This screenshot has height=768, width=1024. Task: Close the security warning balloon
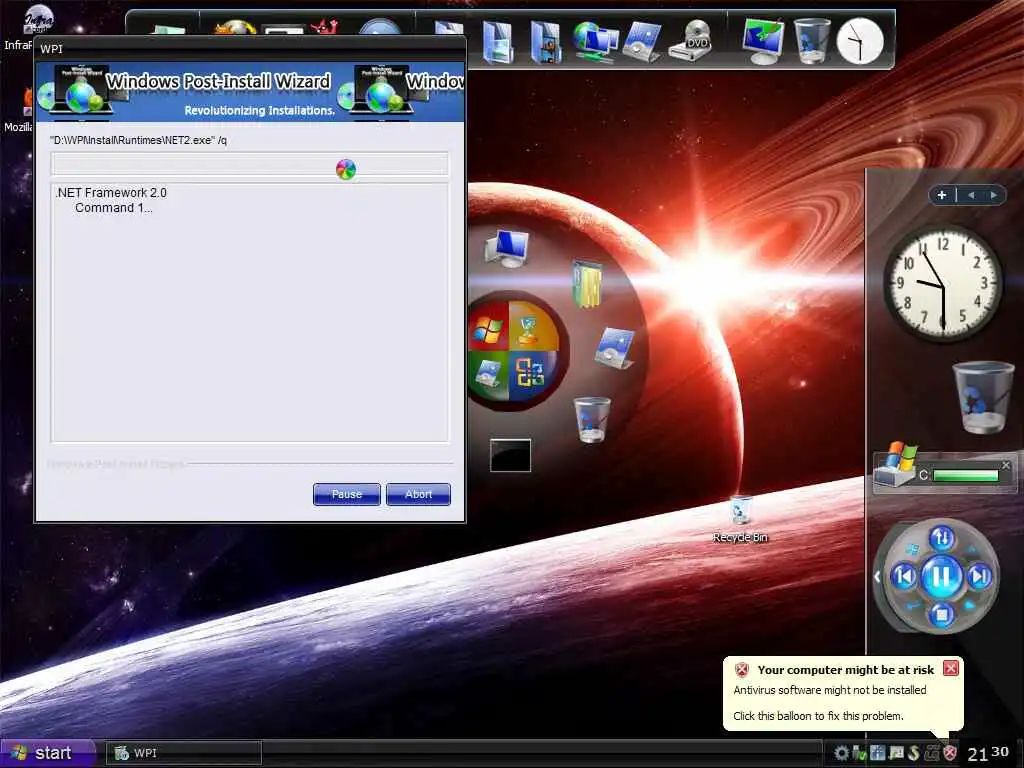point(951,668)
